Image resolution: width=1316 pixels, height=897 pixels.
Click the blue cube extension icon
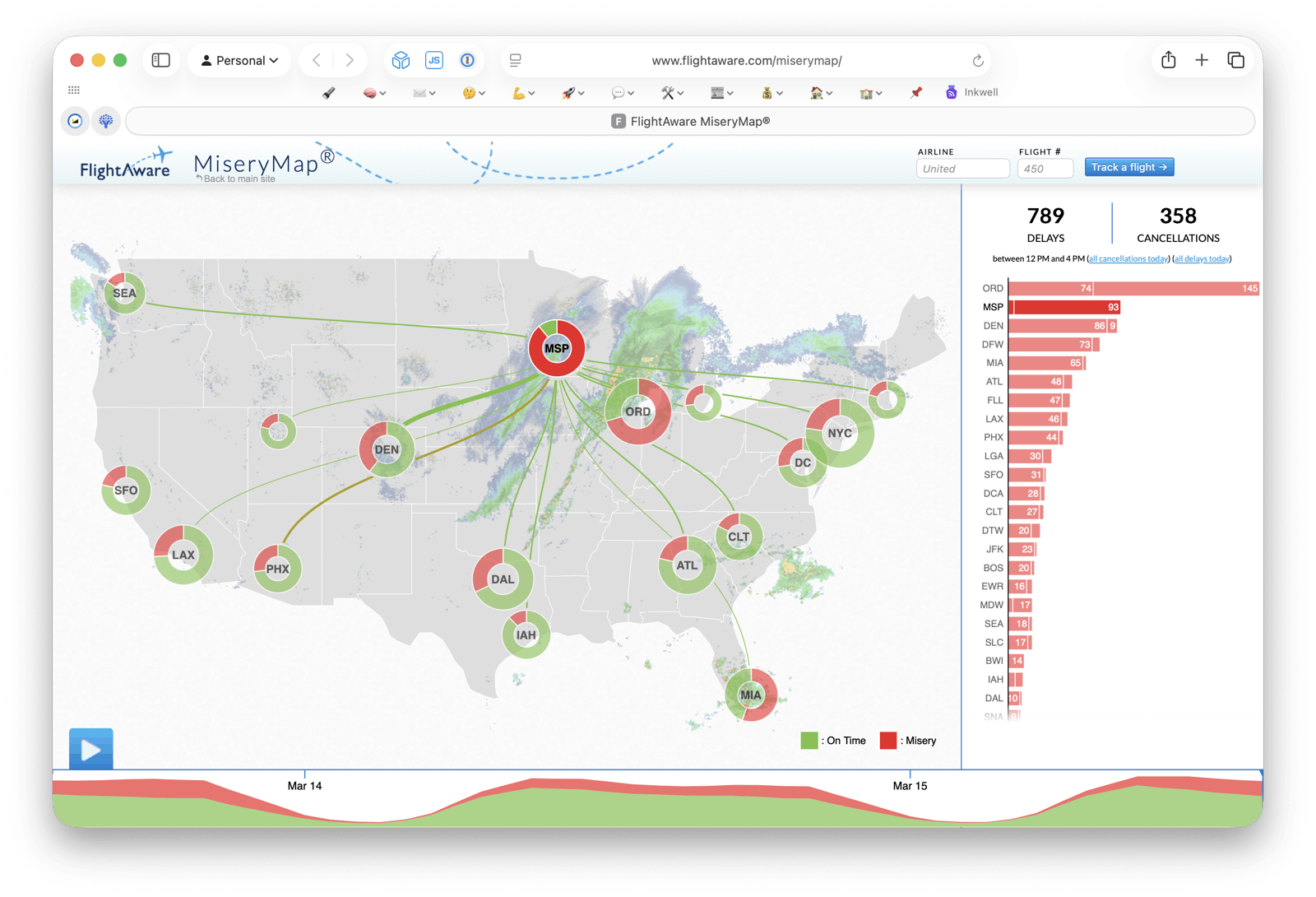coord(401,60)
